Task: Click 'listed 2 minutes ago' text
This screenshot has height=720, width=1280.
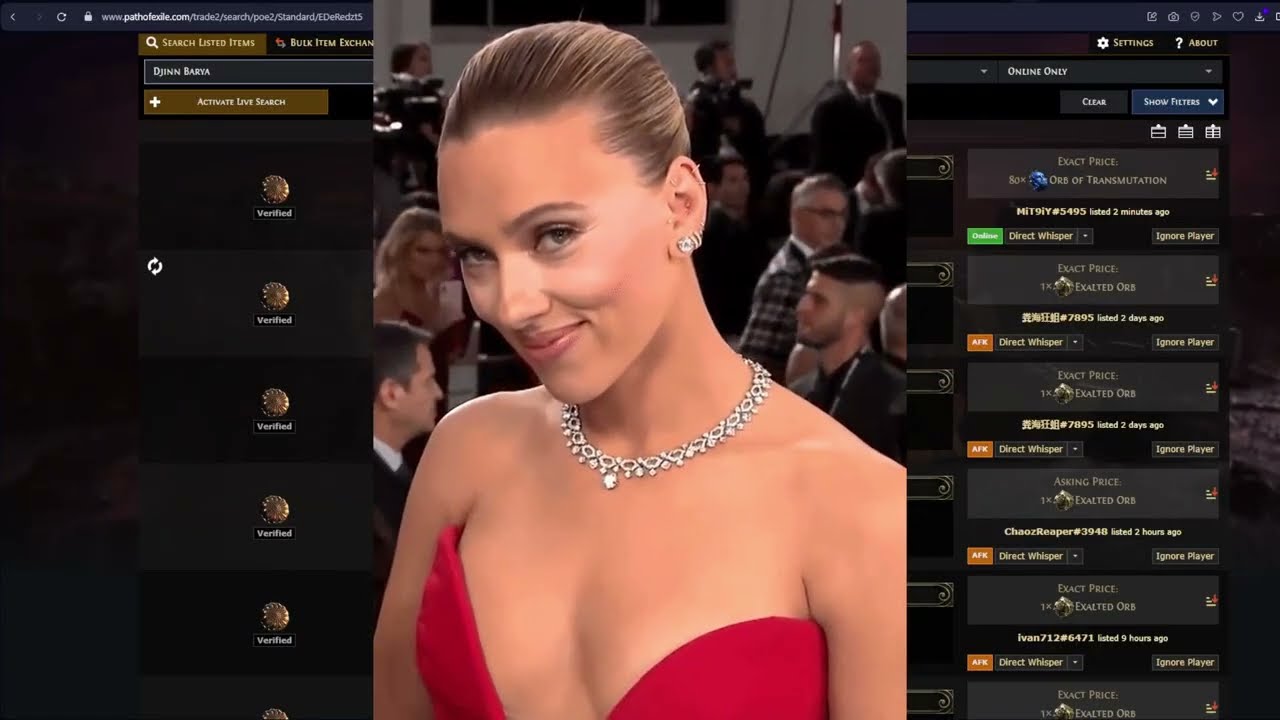Action: click(x=1129, y=212)
